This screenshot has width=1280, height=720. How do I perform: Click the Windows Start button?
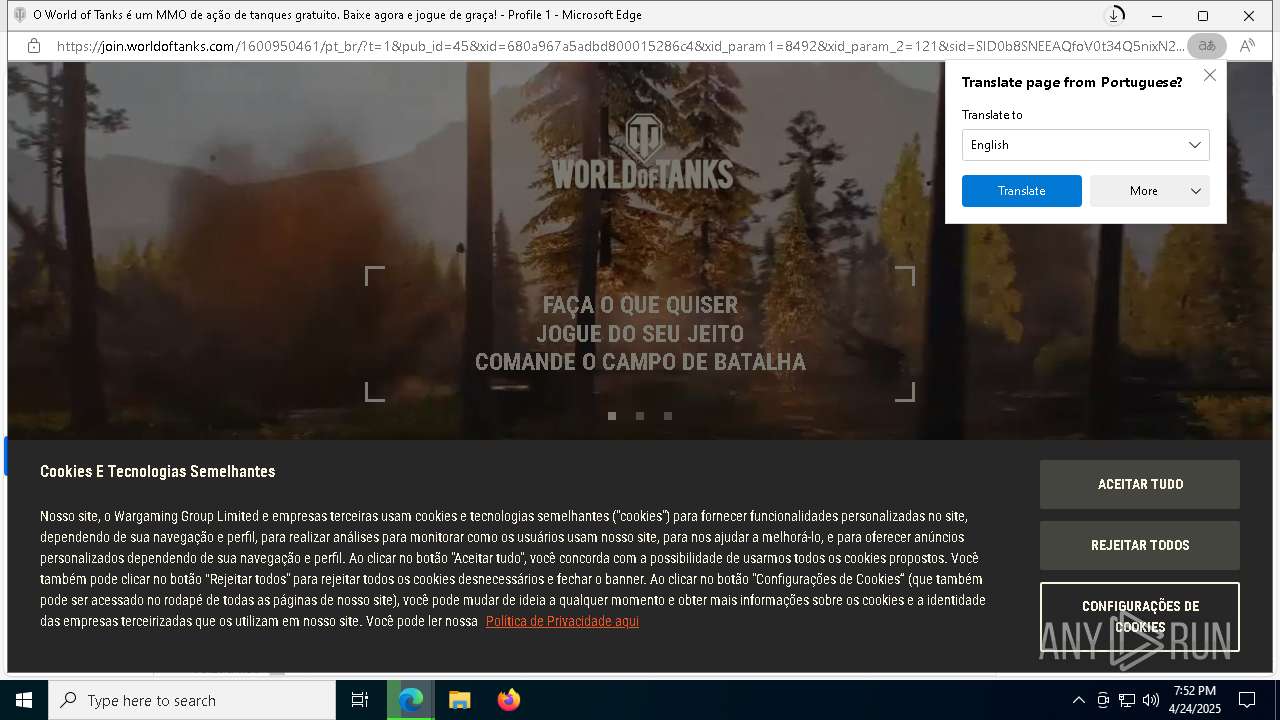pos(24,700)
